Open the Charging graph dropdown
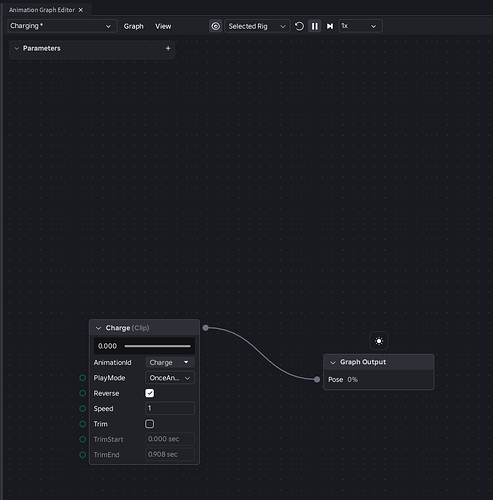This screenshot has height=500, width=493. click(x=62, y=26)
